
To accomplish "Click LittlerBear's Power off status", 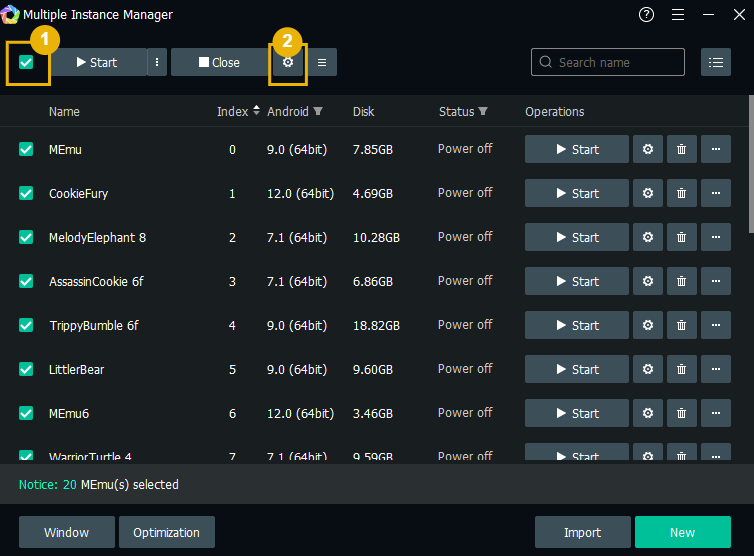I will pos(465,369).
